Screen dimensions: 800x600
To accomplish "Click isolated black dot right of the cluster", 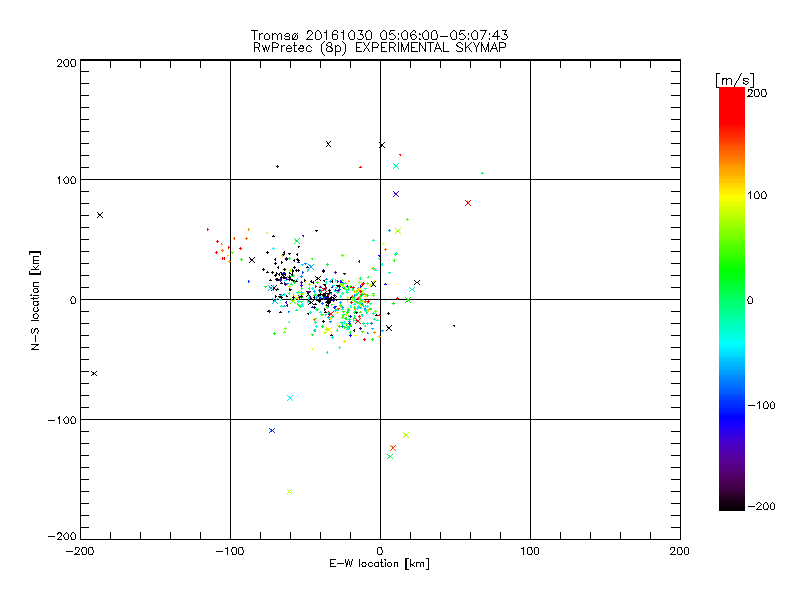I will pos(454,326).
